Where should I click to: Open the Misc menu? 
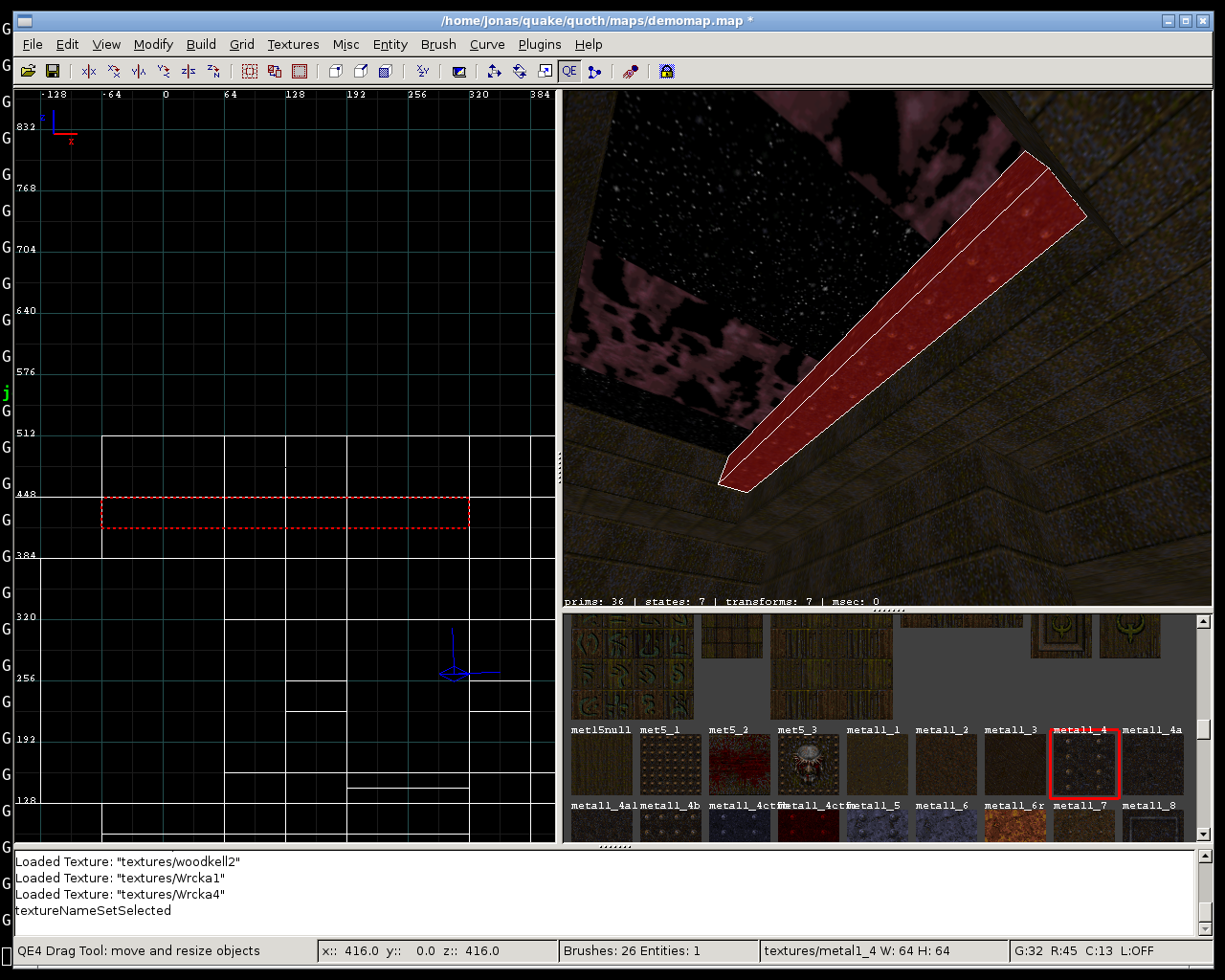point(346,44)
